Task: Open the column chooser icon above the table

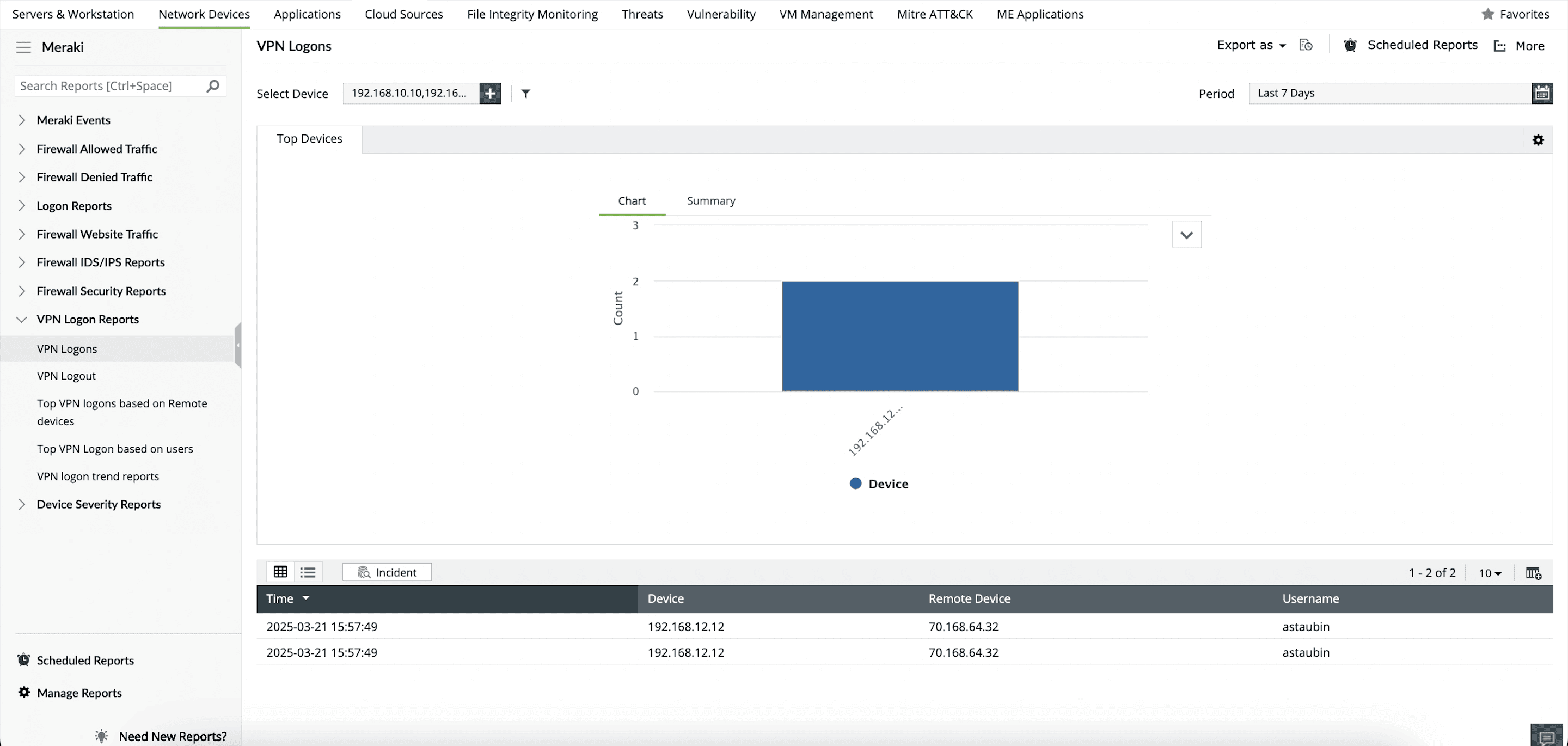Action: pos(1533,572)
